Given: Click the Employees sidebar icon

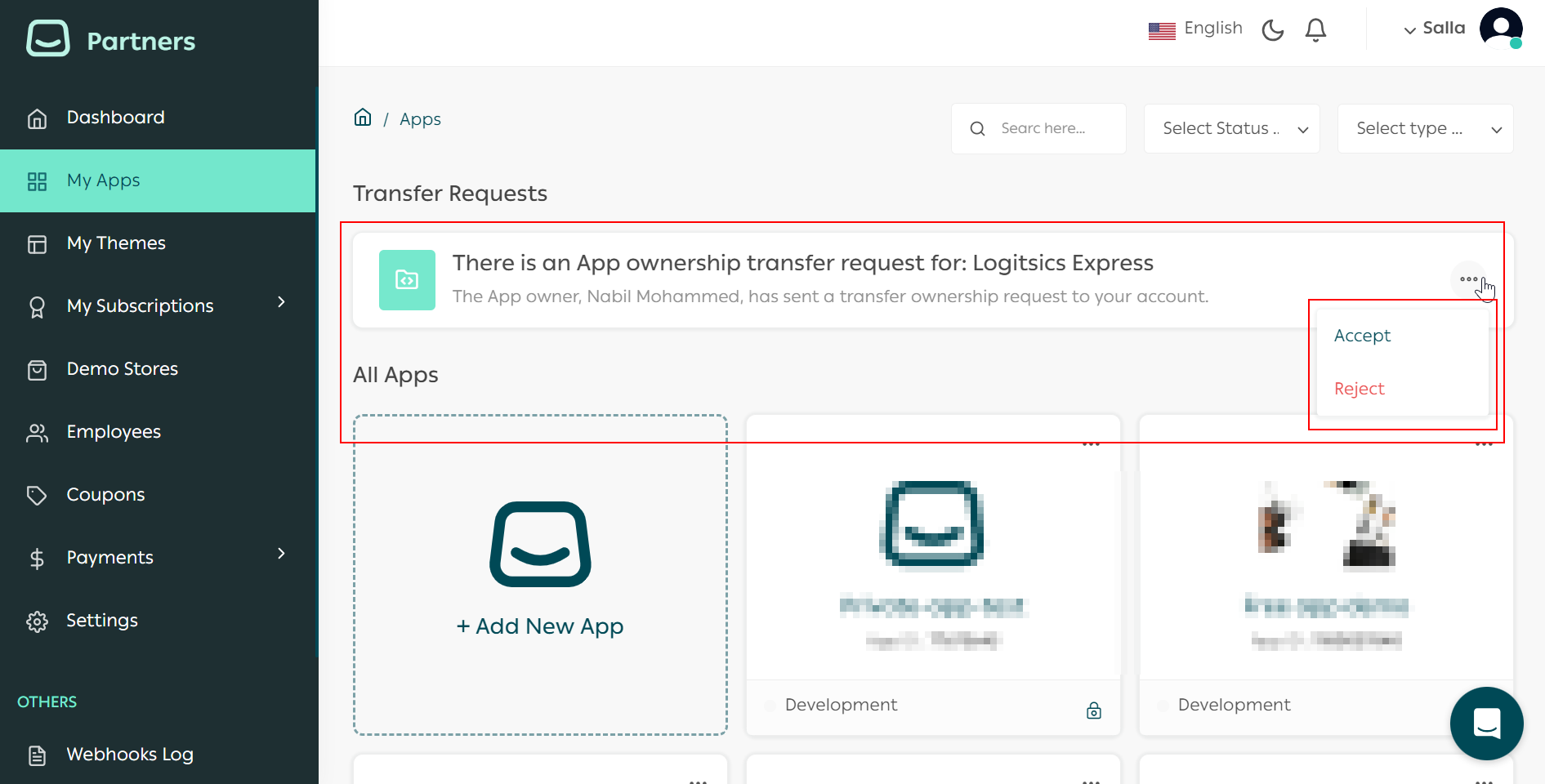Looking at the screenshot, I should coord(38,431).
